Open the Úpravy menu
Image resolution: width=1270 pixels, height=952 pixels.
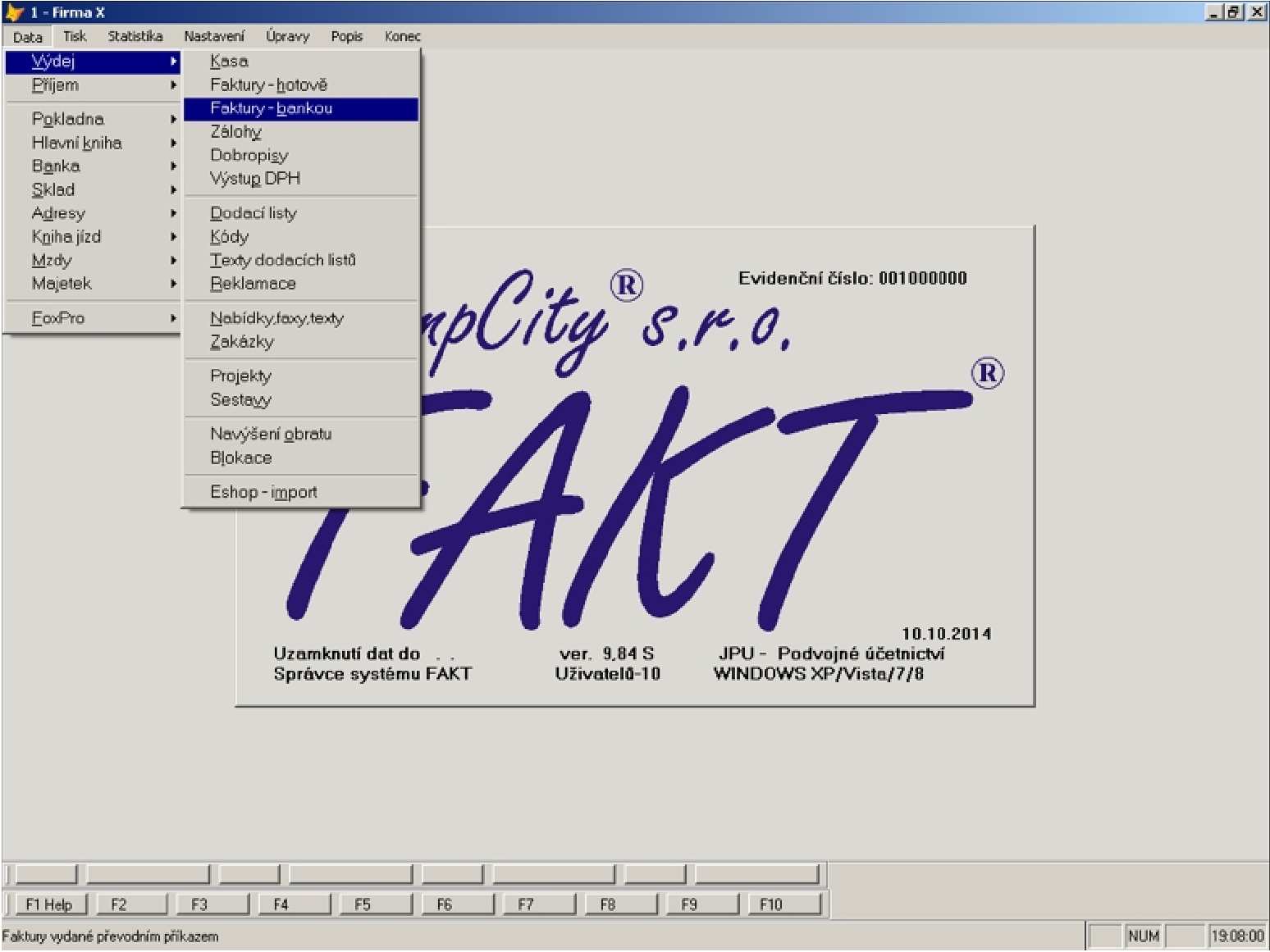pos(287,36)
